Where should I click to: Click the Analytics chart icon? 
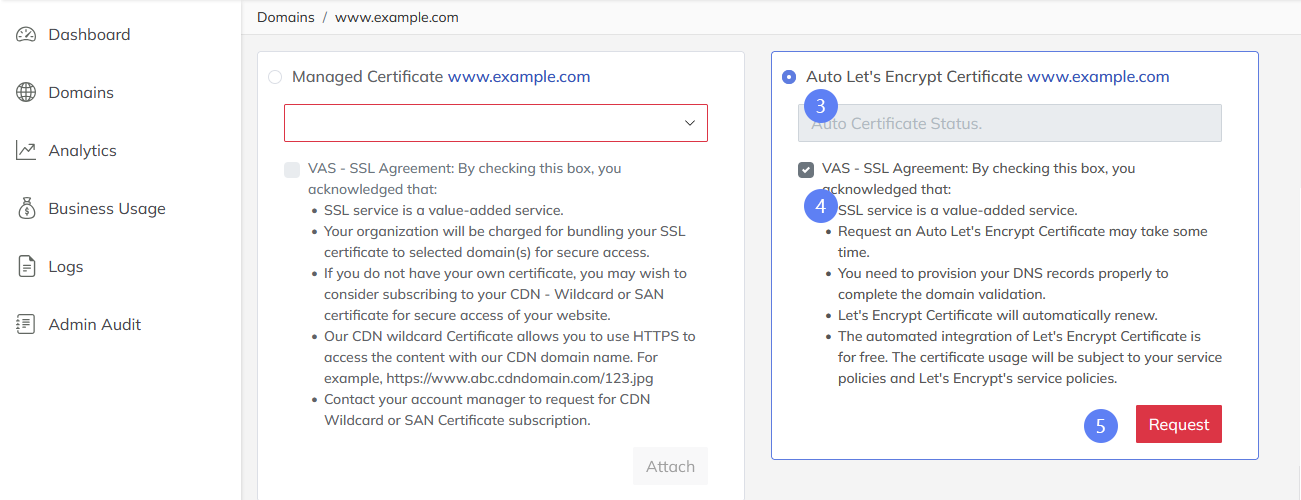coord(26,151)
